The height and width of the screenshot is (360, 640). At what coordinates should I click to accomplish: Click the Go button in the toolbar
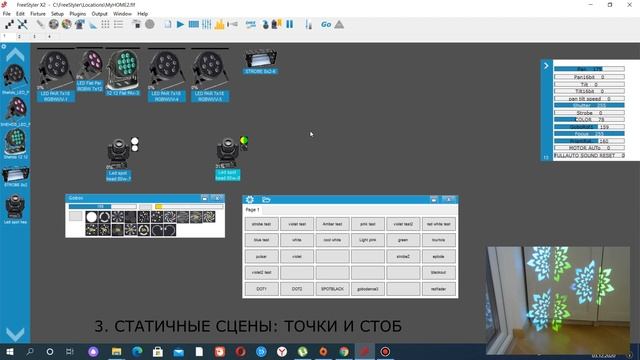326,24
